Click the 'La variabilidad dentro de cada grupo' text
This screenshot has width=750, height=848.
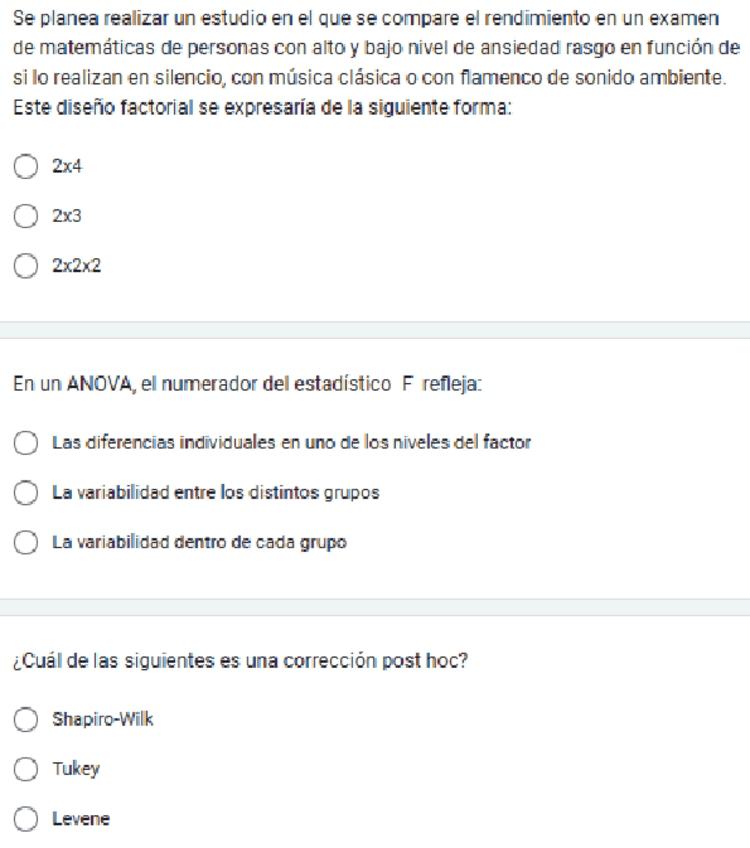[199, 542]
